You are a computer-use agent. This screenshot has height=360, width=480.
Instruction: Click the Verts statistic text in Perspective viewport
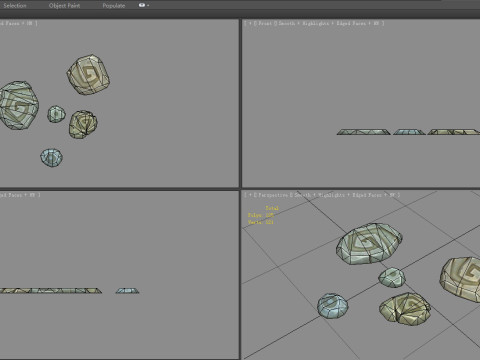(x=261, y=222)
